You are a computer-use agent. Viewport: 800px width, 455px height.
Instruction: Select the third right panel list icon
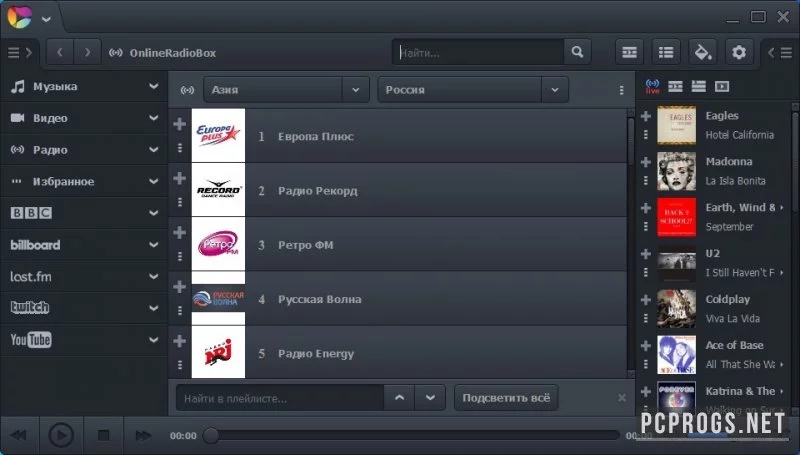(x=698, y=86)
